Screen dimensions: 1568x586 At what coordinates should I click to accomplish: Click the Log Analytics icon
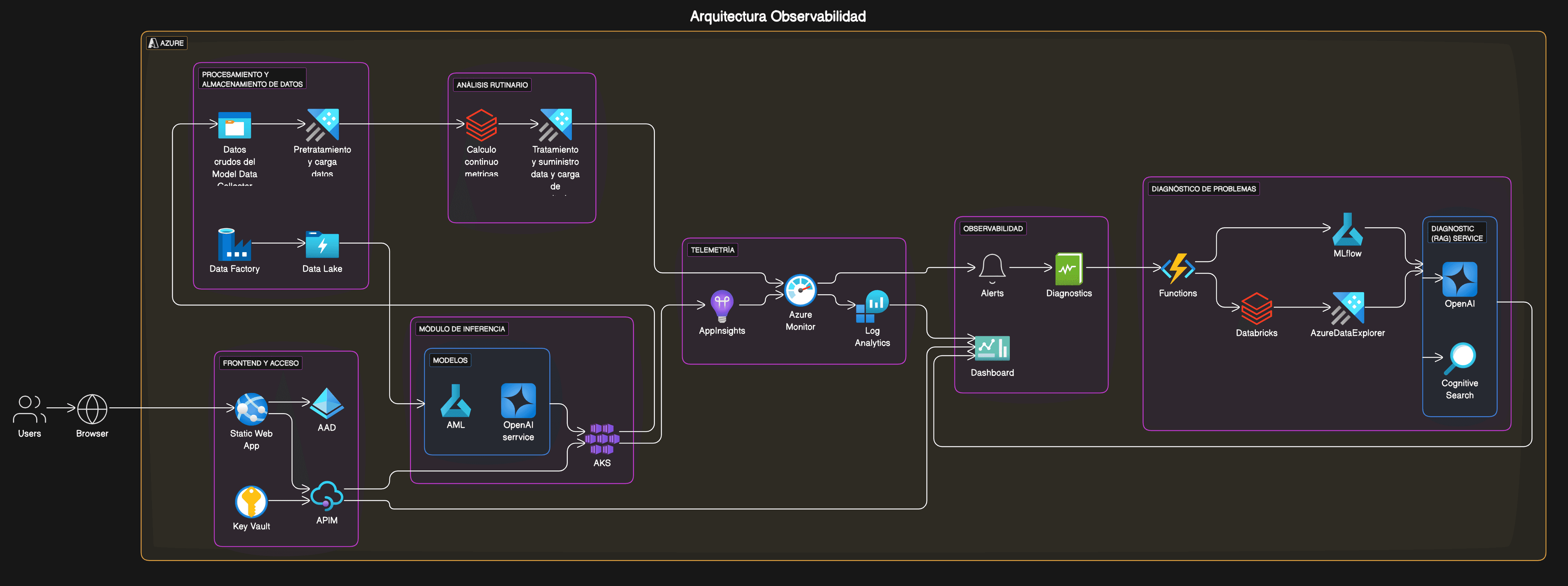(872, 306)
